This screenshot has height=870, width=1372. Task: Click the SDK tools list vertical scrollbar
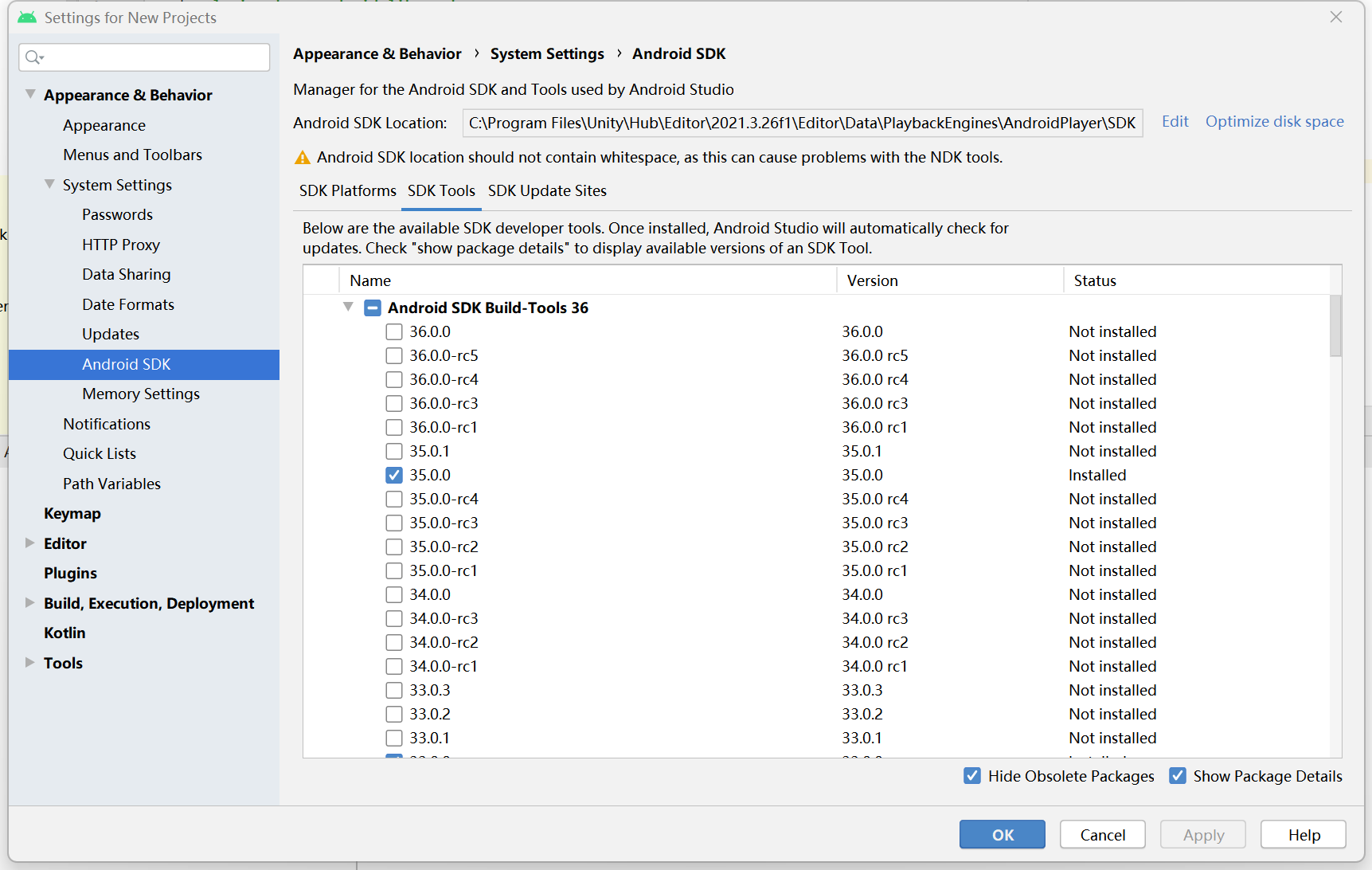[1335, 326]
